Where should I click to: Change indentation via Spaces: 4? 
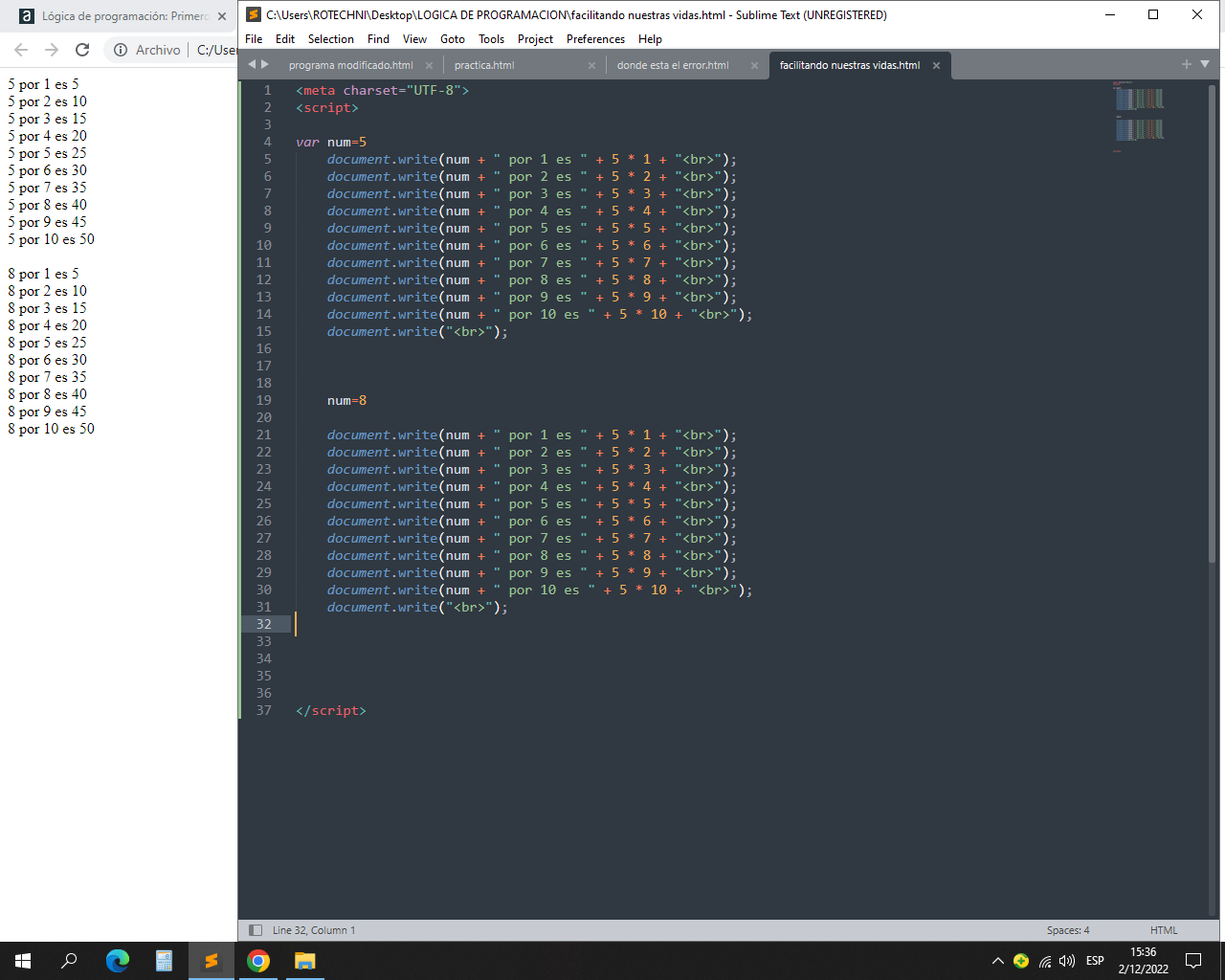coord(1068,930)
